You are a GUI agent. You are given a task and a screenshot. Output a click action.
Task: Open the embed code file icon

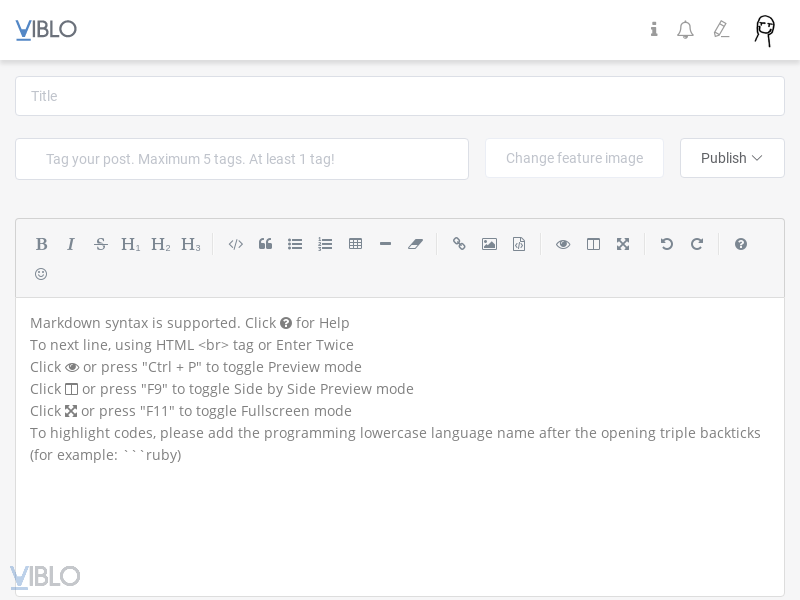[519, 244]
